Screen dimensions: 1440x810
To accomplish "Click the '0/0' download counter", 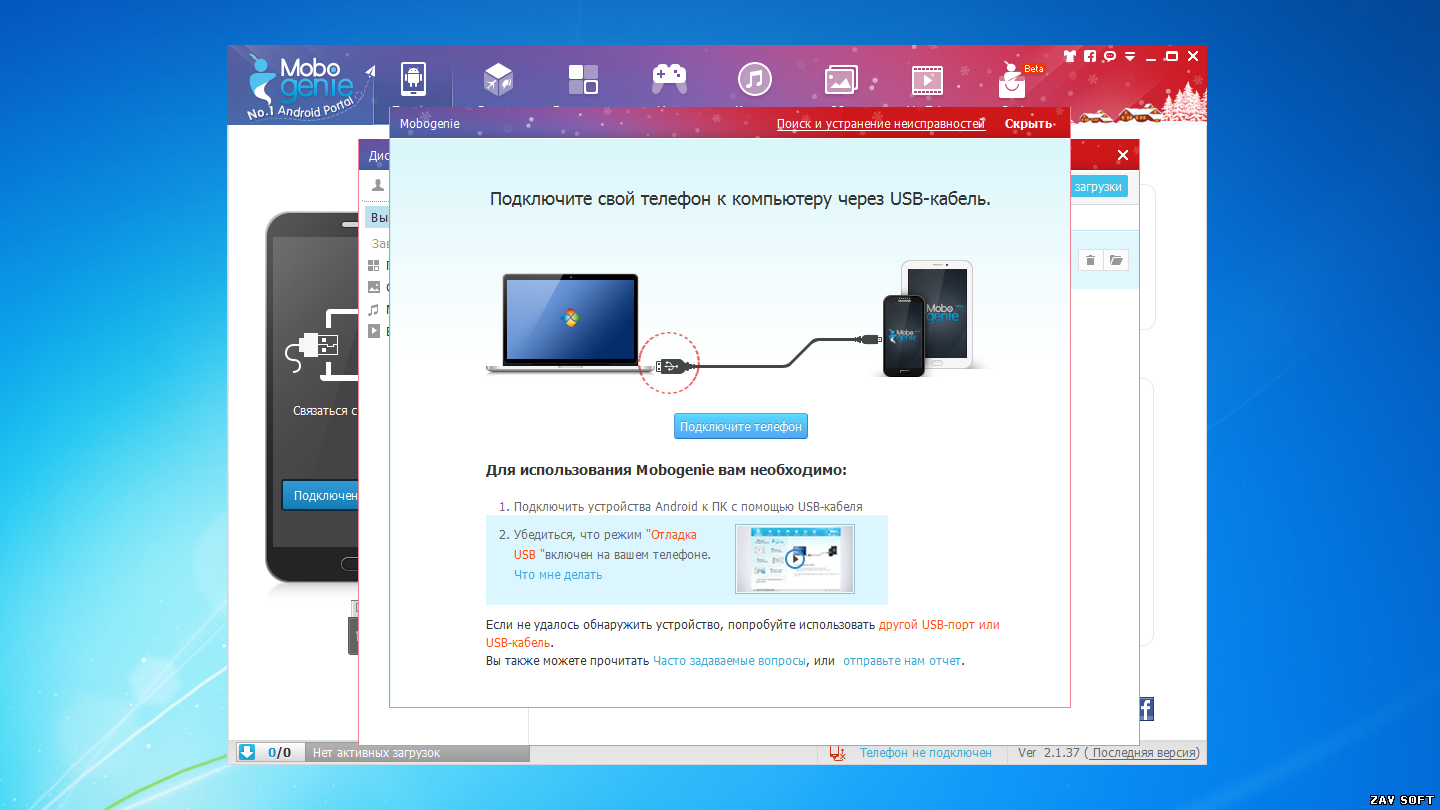I will point(279,753).
